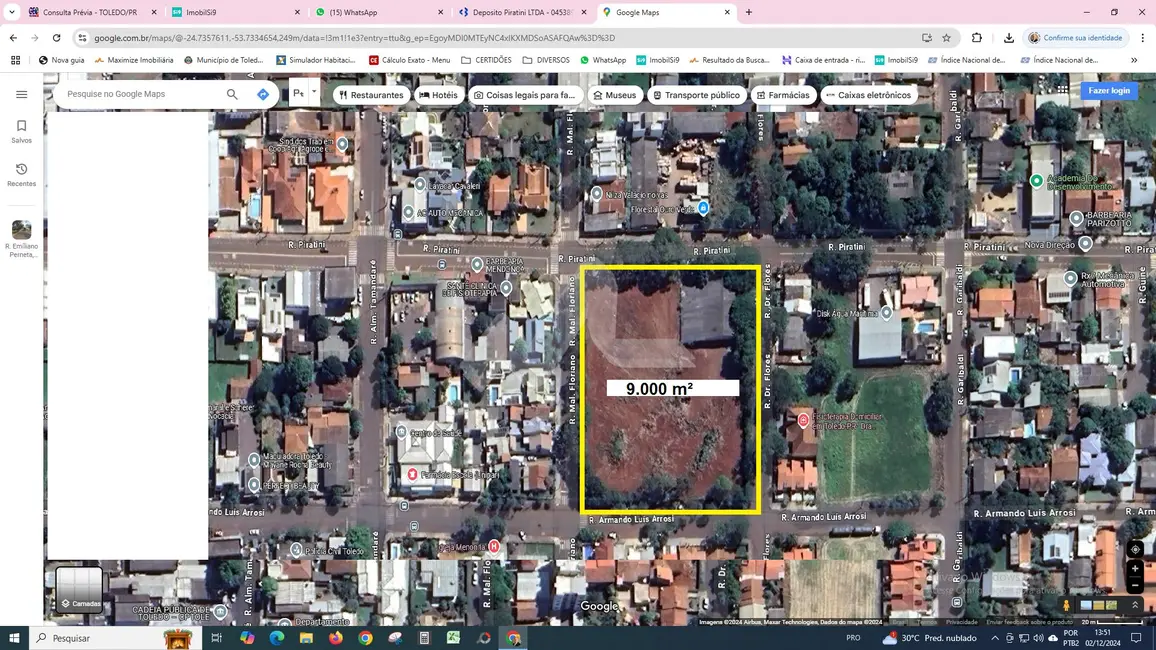Filter map by Restaurantes
This screenshot has height=650, width=1156.
click(x=370, y=95)
